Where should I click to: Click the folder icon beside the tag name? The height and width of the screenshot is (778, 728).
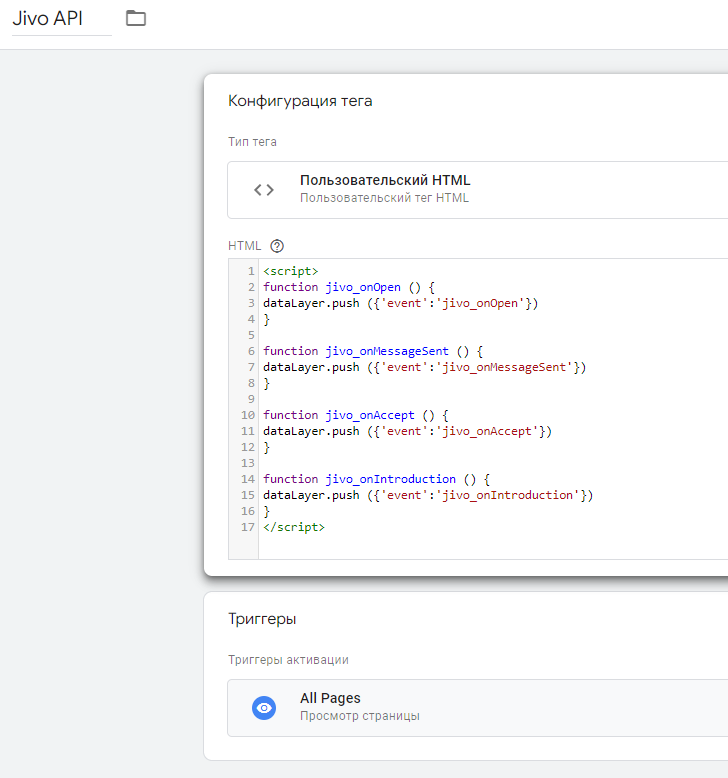click(136, 18)
